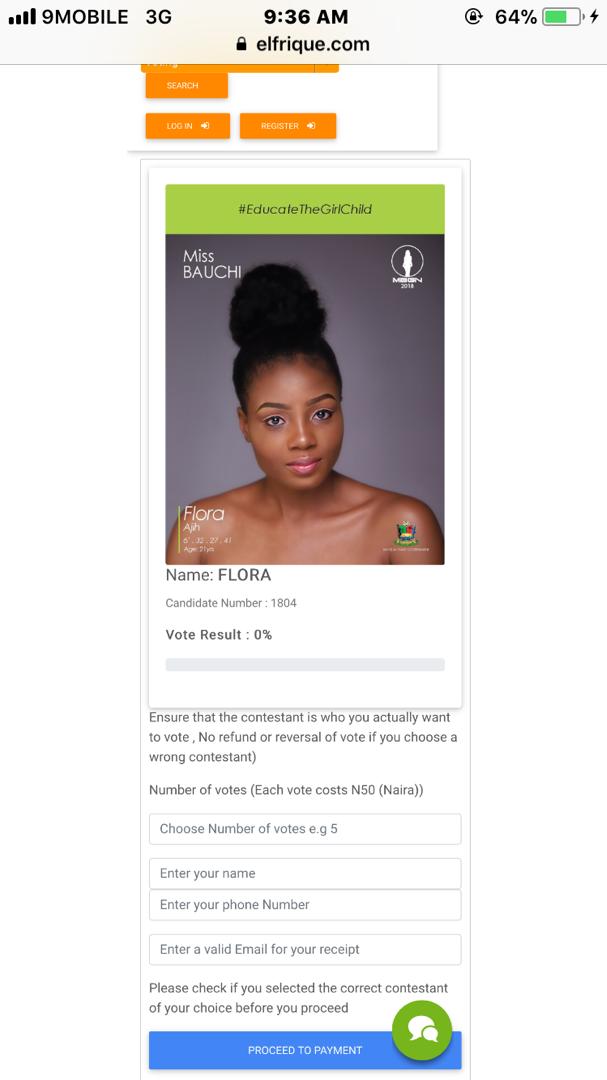Image resolution: width=607 pixels, height=1080 pixels.
Task: Tap the cellular signal bars icon
Action: click(22, 17)
